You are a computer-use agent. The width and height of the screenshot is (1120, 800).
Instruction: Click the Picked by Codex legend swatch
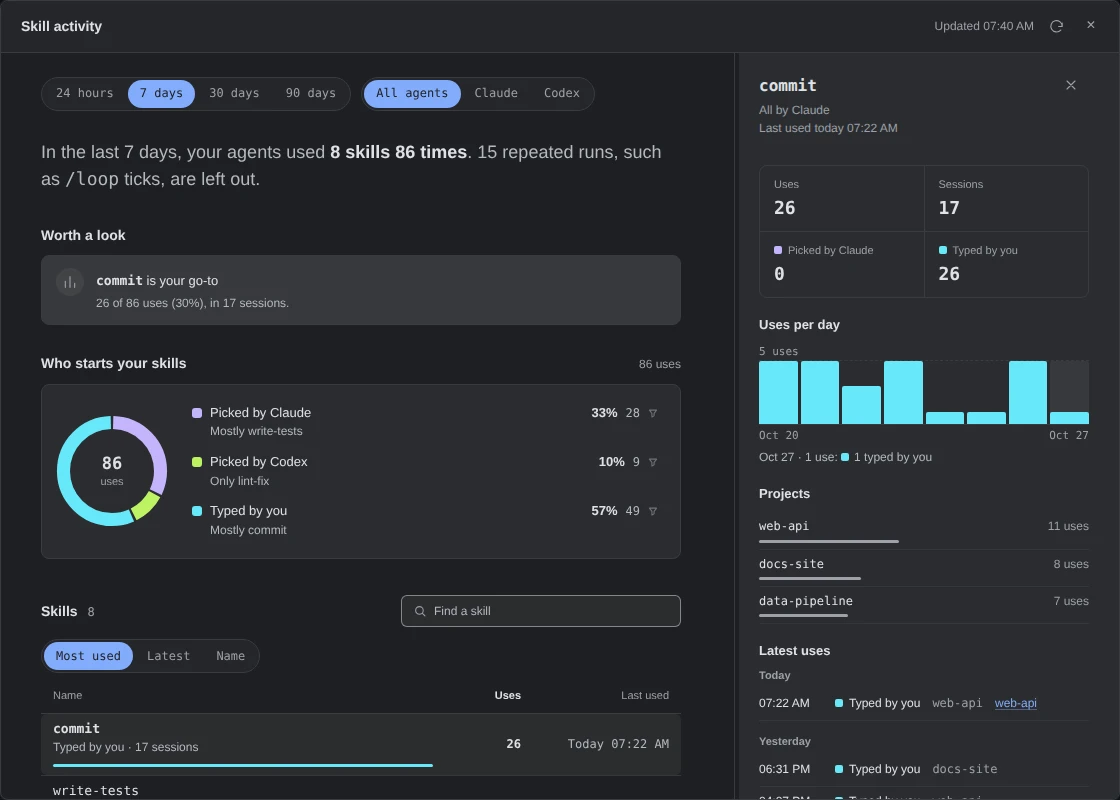click(197, 462)
